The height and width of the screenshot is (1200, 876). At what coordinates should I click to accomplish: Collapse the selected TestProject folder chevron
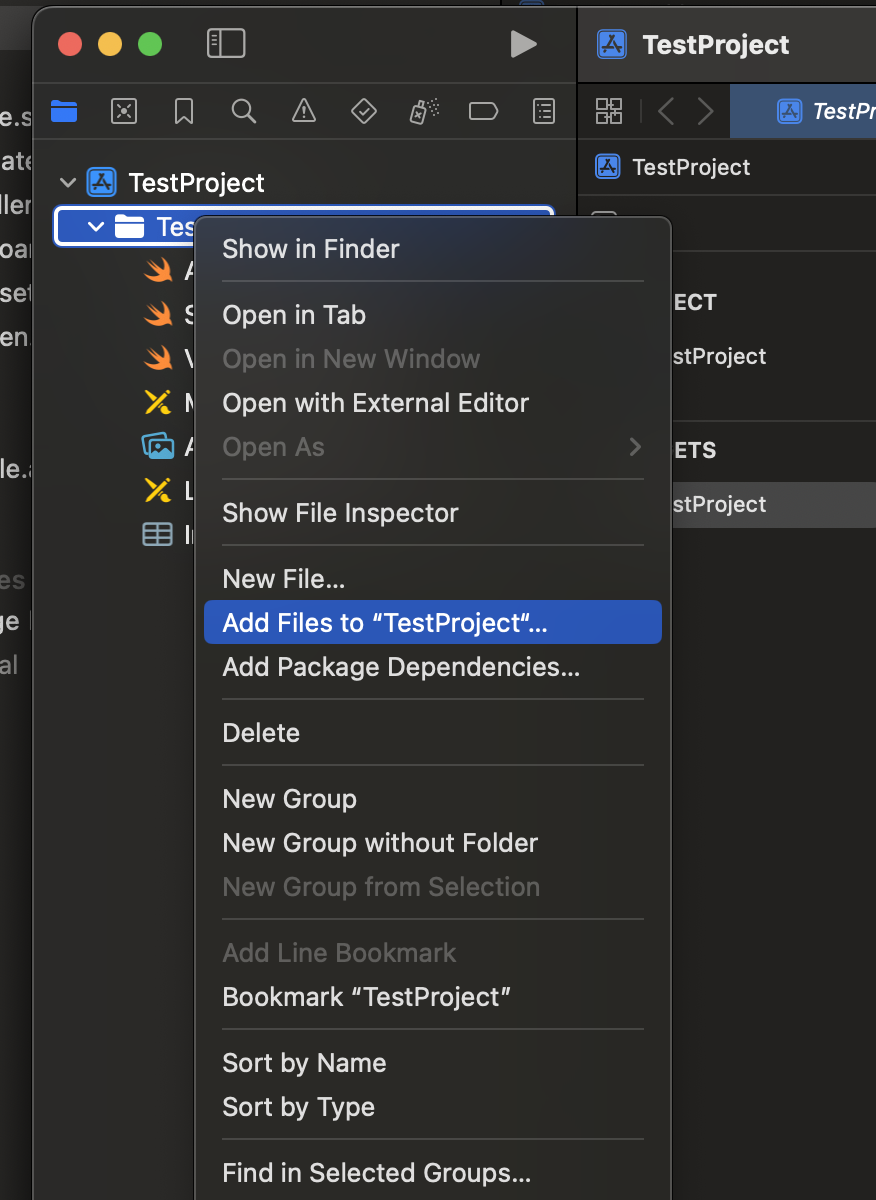pyautogui.click(x=96, y=226)
